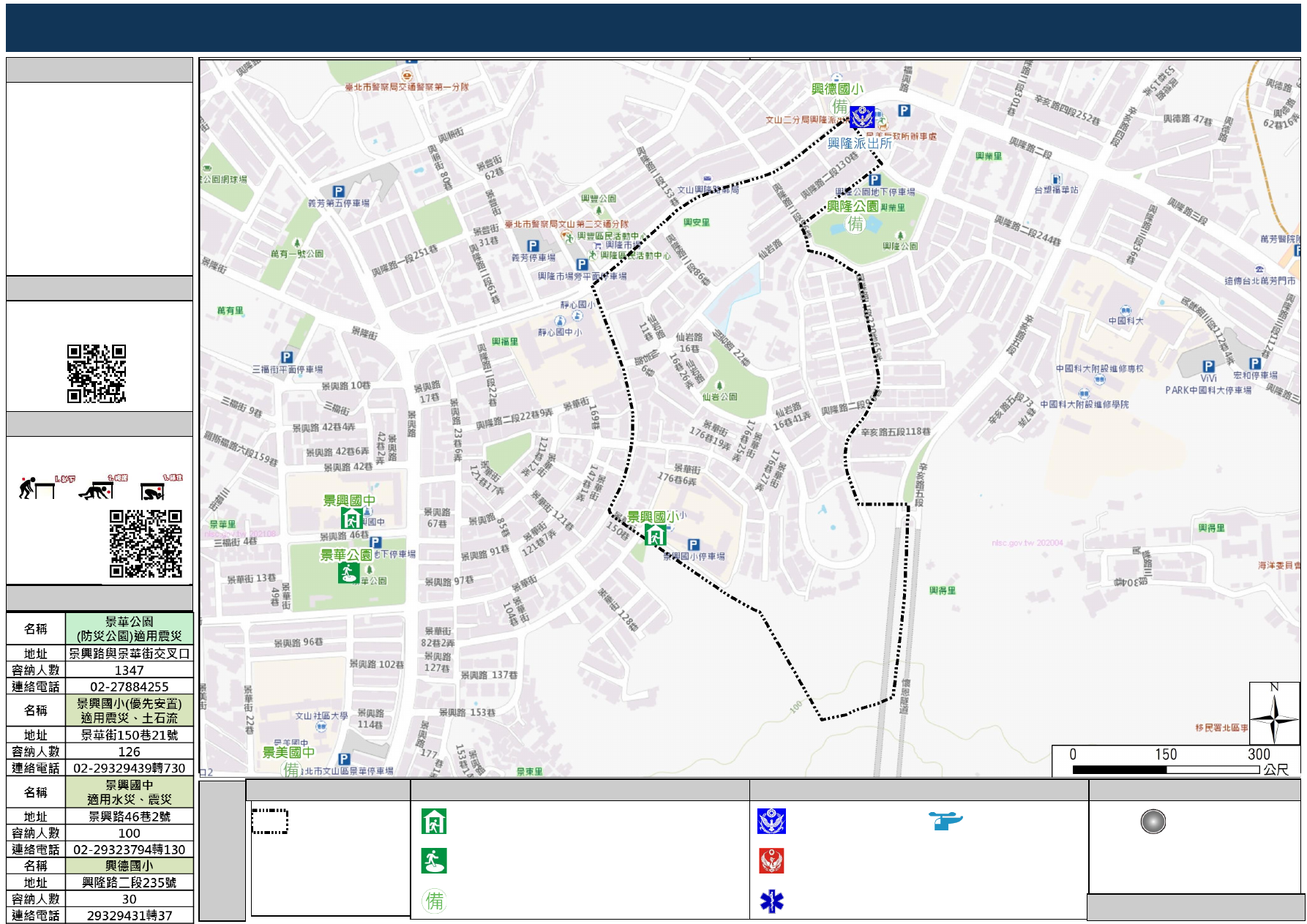
Task: Click the 景興國中 適用水災、震災 table cell
Action: pyautogui.click(x=130, y=792)
